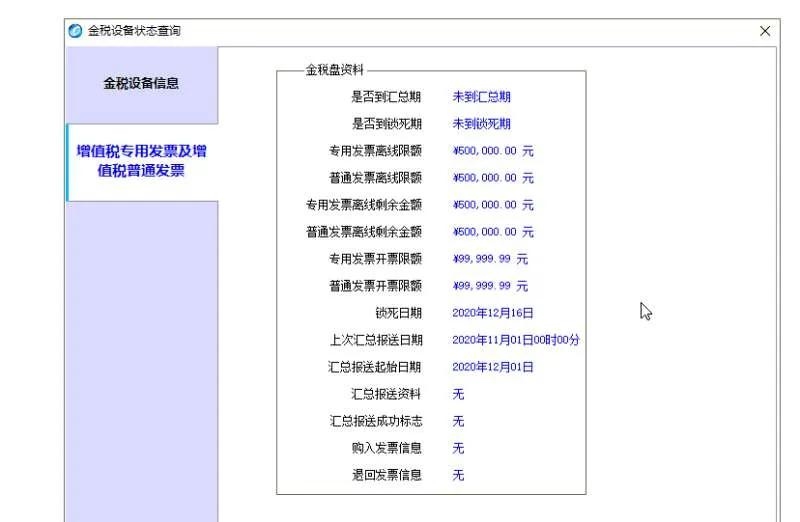Click the 专用发票离线限额 label
The height and width of the screenshot is (522, 800).
tap(376, 151)
